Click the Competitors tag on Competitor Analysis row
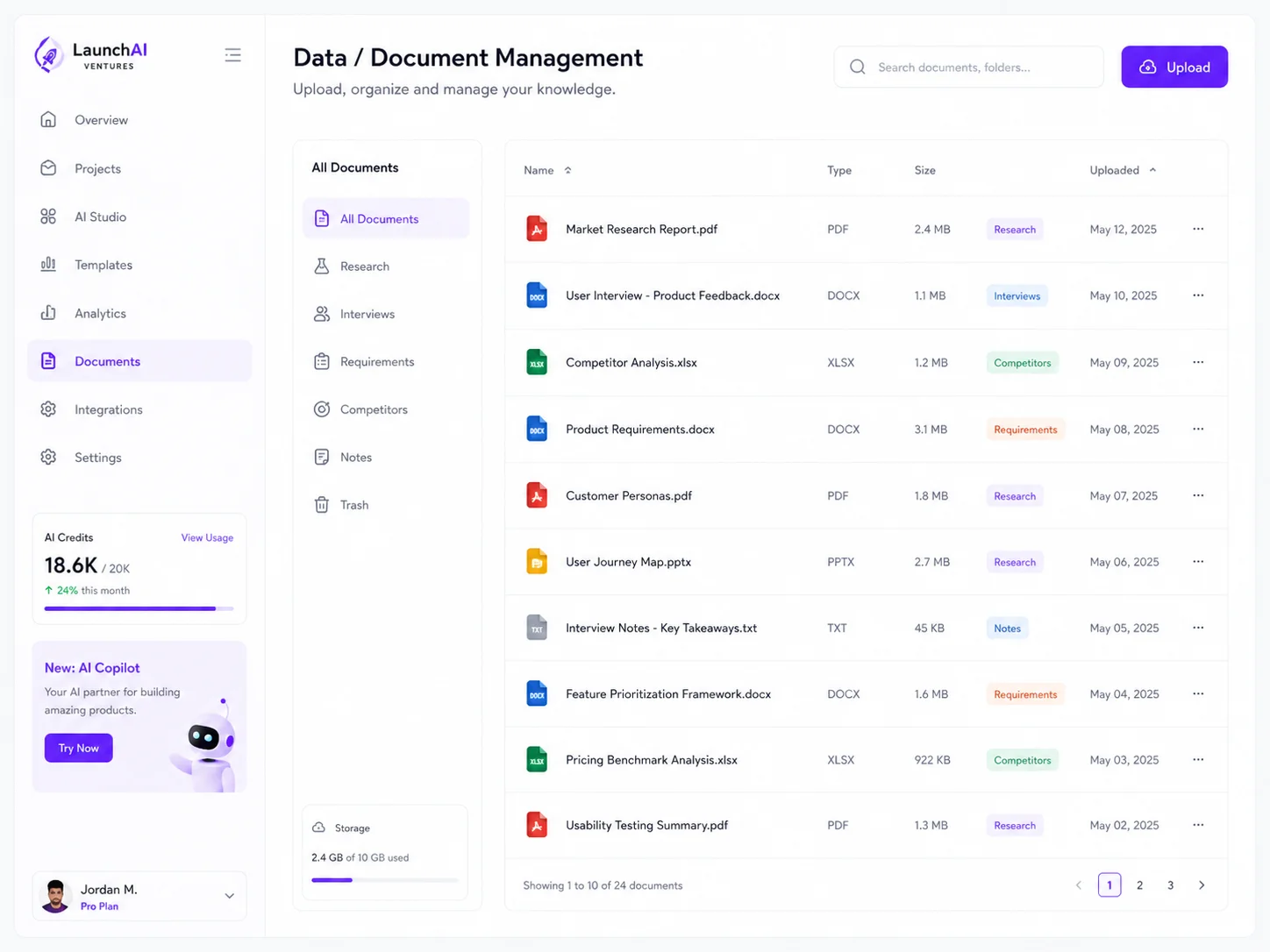Image resolution: width=1270 pixels, height=952 pixels. pyautogui.click(x=1023, y=362)
